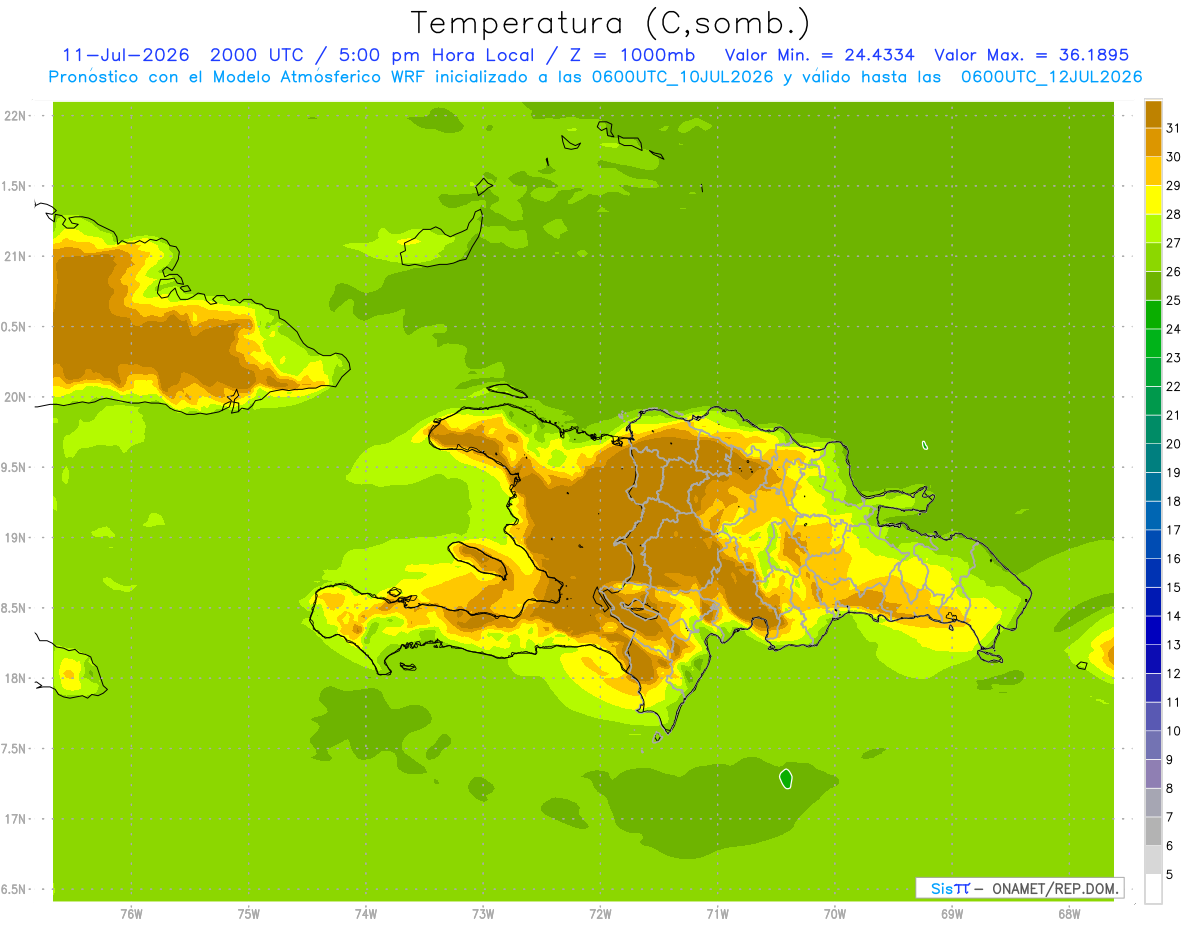Click the "0600UTC_12JUL2026" valid-until time

tap(1052, 77)
